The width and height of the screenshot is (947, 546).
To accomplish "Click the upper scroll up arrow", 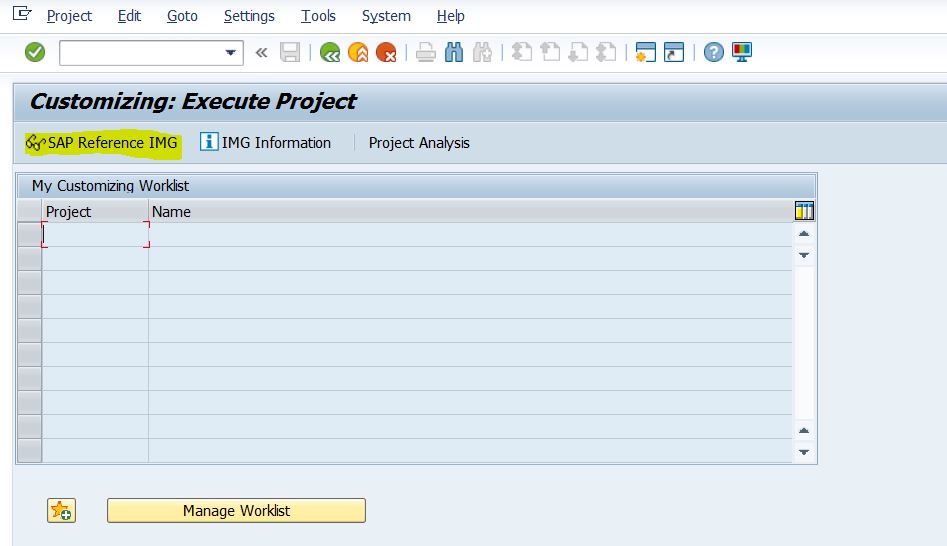I will 804,234.
